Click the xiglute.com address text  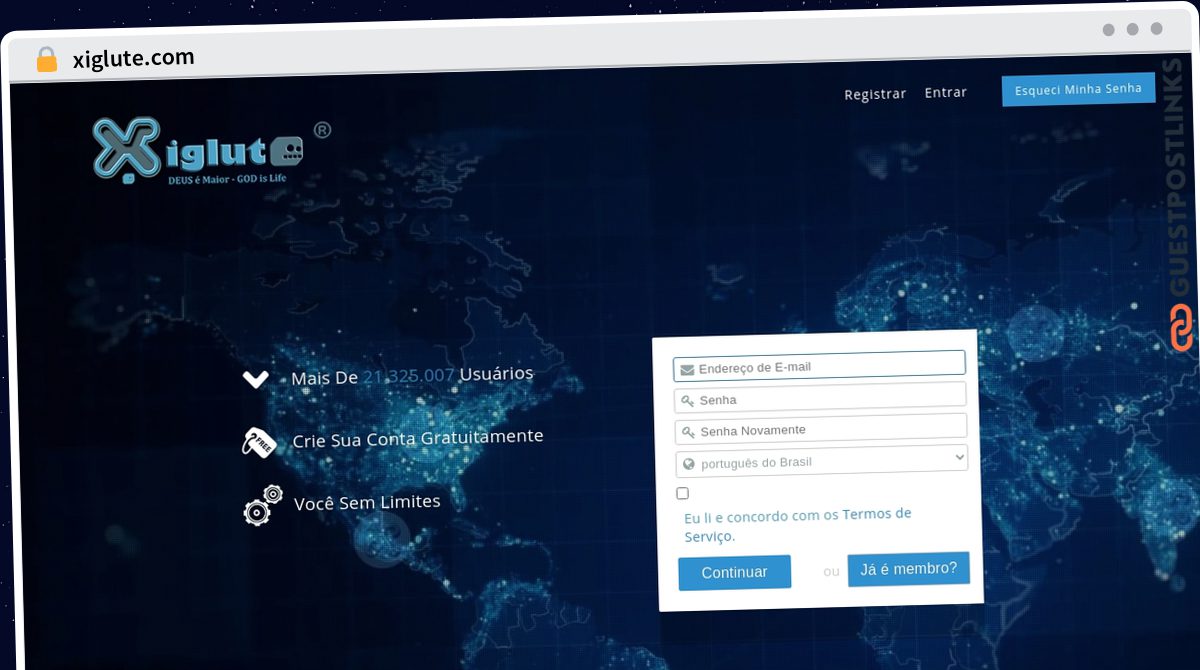tap(133, 58)
